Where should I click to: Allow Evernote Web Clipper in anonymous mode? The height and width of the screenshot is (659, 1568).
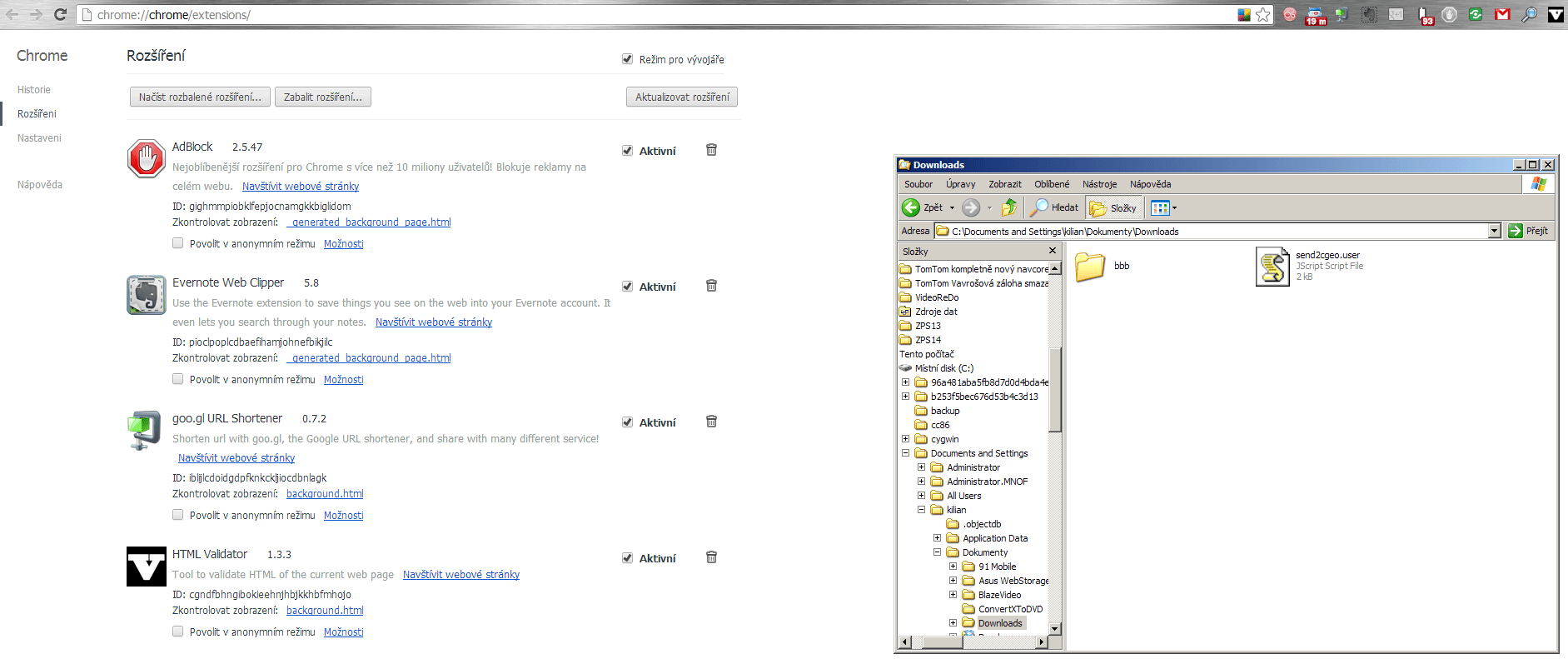[177, 379]
